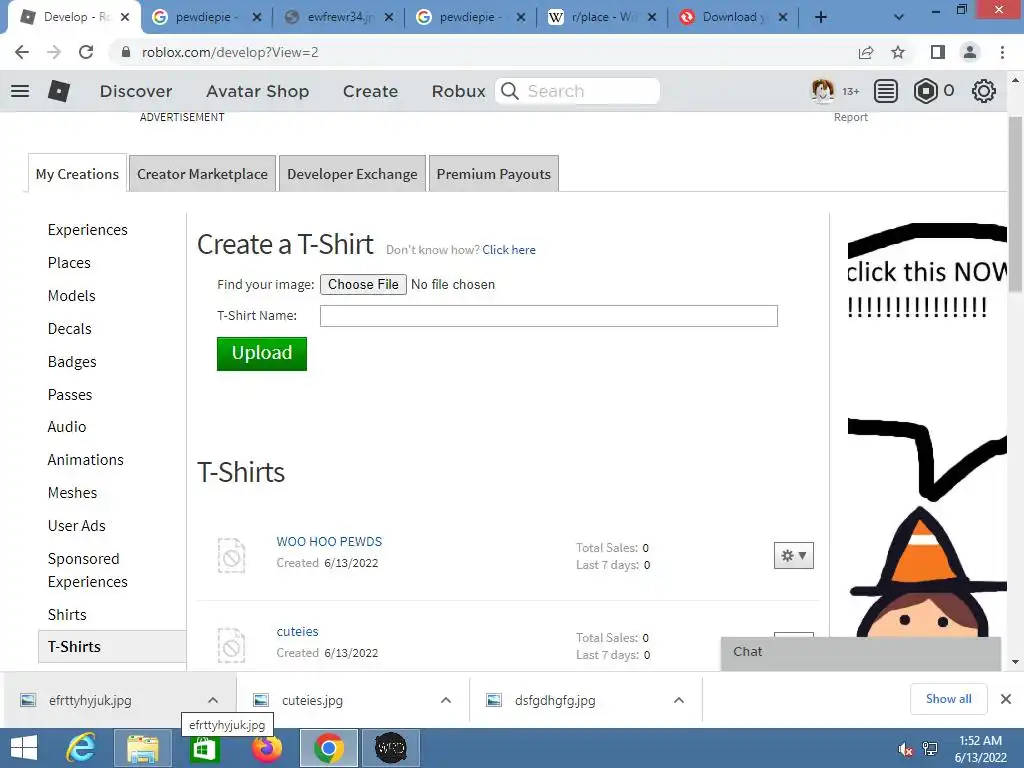
Task: Open the user avatar profile icon
Action: coord(822,91)
